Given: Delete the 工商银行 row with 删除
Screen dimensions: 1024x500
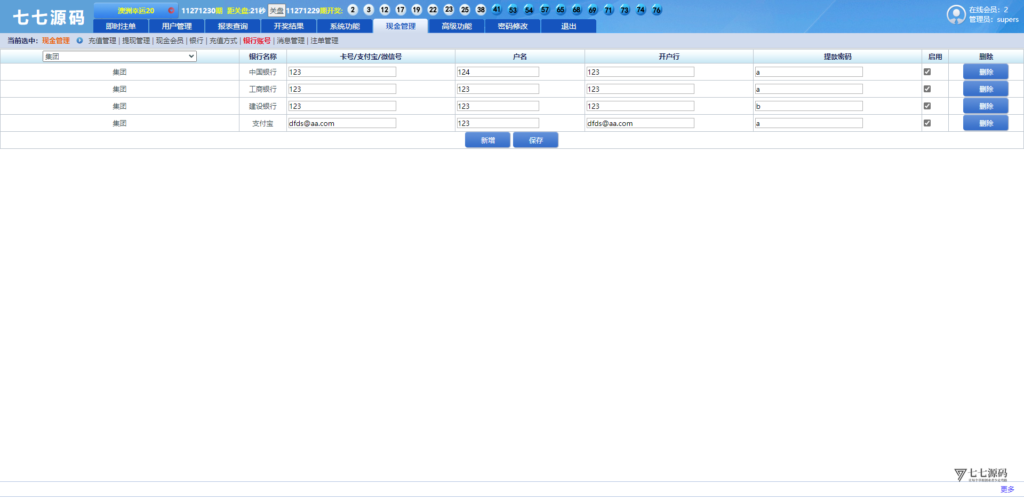Looking at the screenshot, I should [986, 89].
